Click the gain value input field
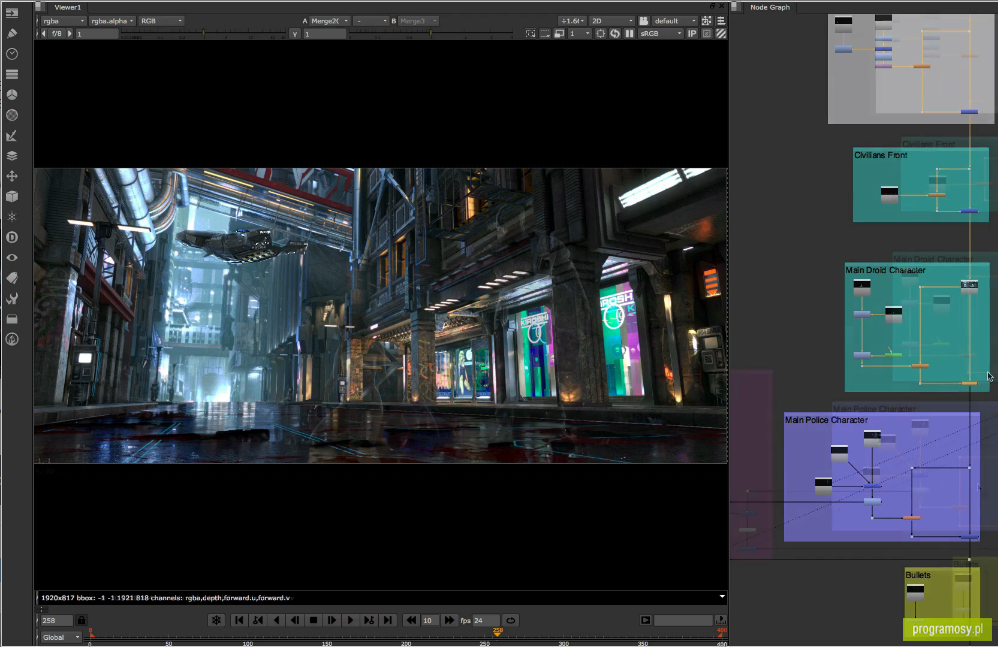This screenshot has width=998, height=647. pyautogui.click(x=97, y=34)
